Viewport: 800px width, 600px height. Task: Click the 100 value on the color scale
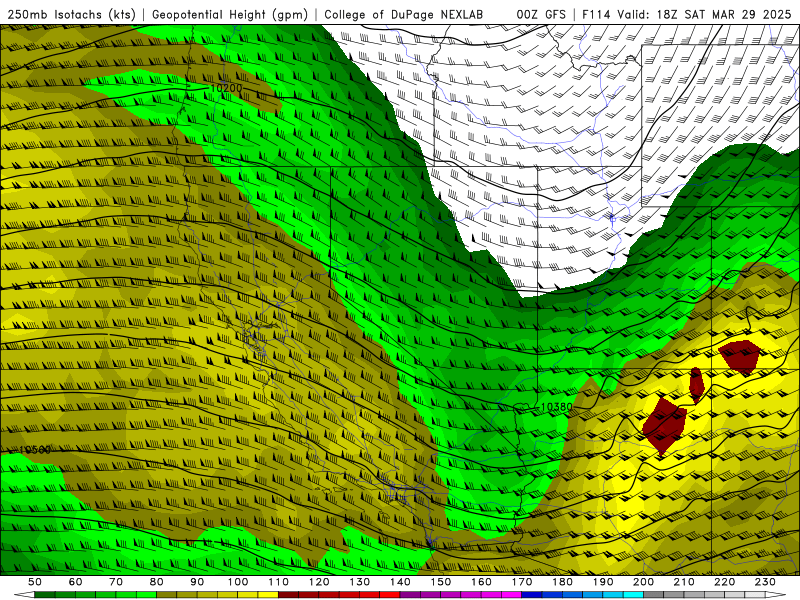coord(238,582)
